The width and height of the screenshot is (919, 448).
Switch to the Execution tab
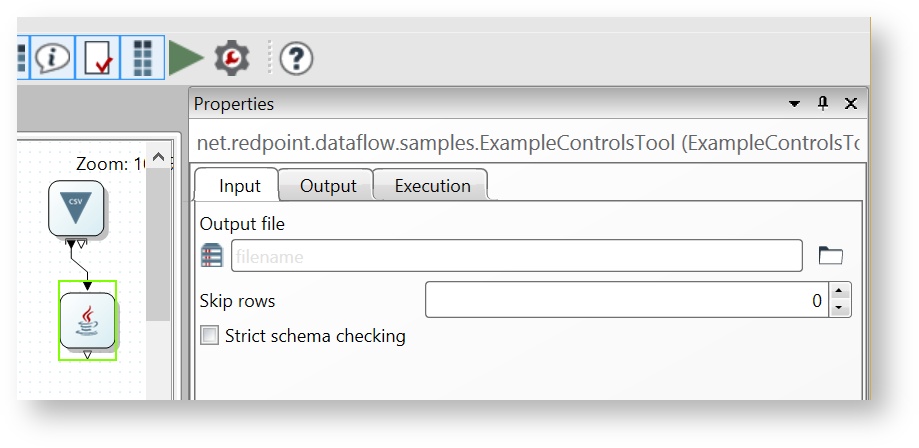432,186
